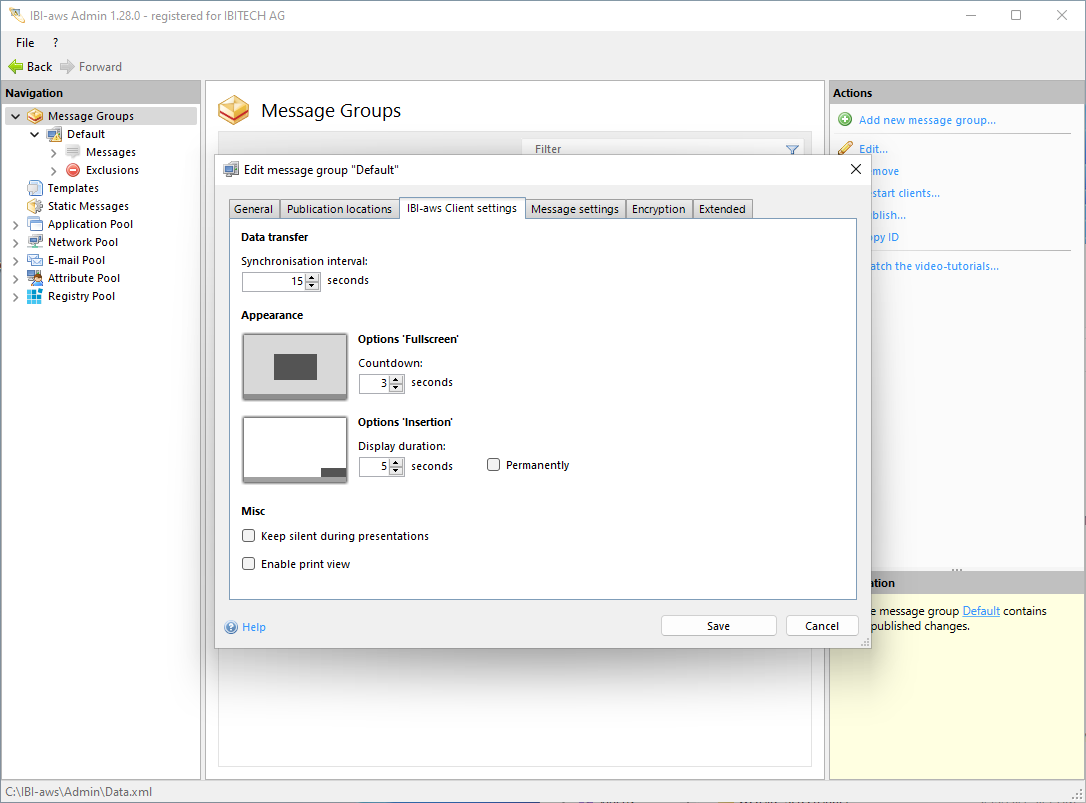Click the Registry Pool icon
This screenshot has height=803, width=1086.
[x=35, y=296]
